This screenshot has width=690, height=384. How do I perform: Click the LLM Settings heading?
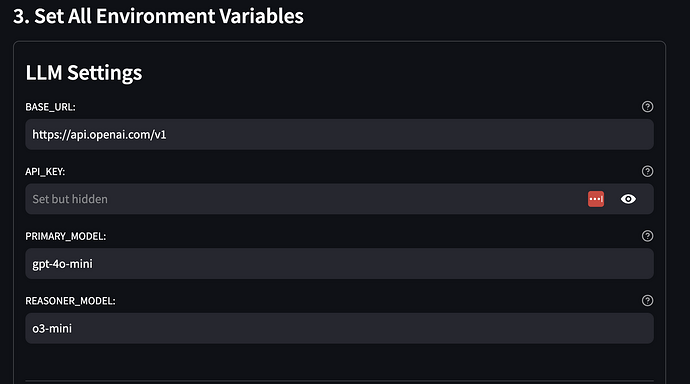84,73
